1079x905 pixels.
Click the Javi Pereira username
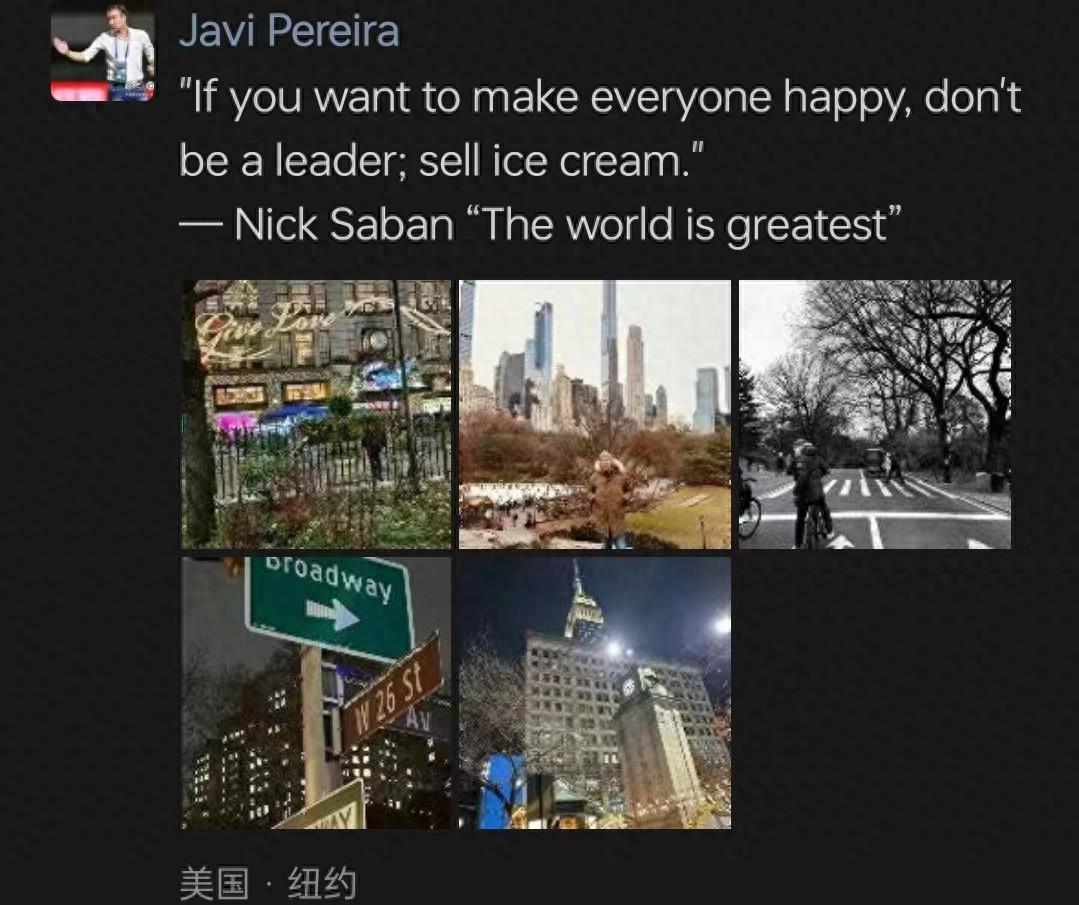coord(289,31)
